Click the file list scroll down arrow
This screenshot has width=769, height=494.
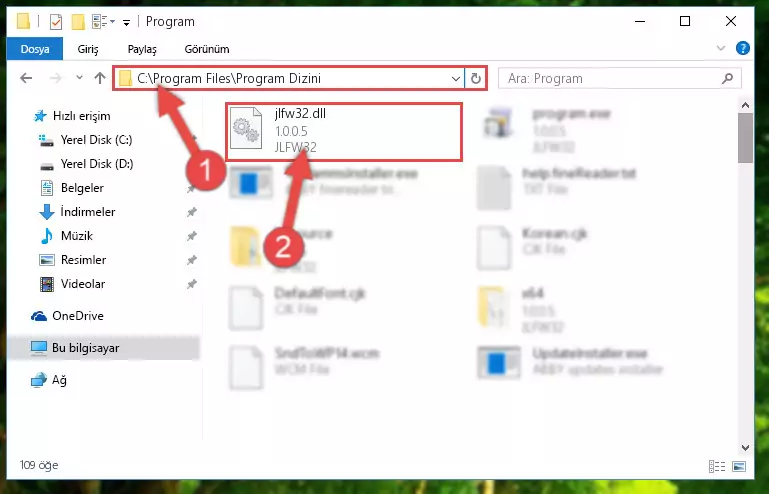tap(745, 447)
